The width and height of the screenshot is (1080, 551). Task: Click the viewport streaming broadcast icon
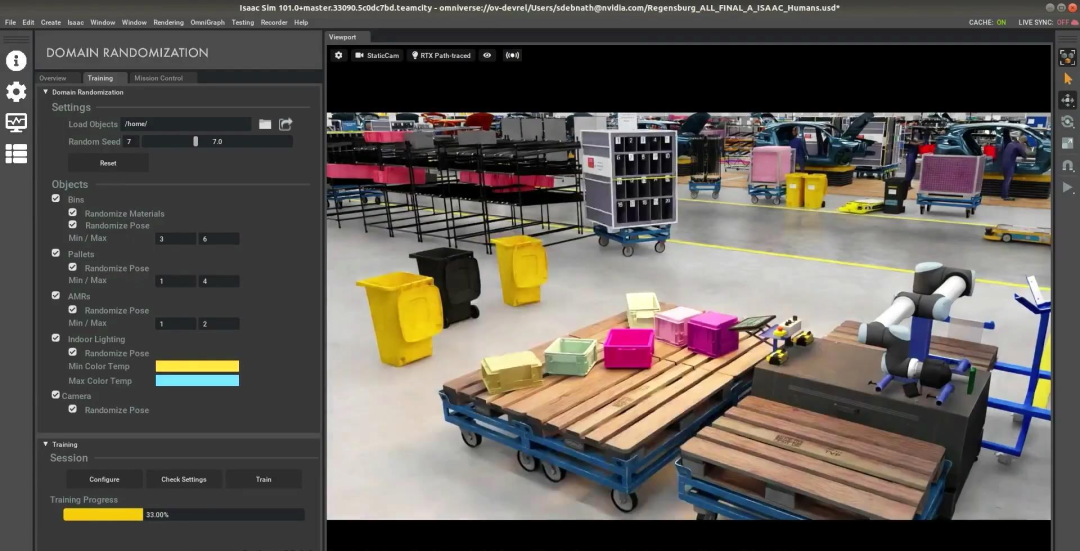[x=512, y=55]
